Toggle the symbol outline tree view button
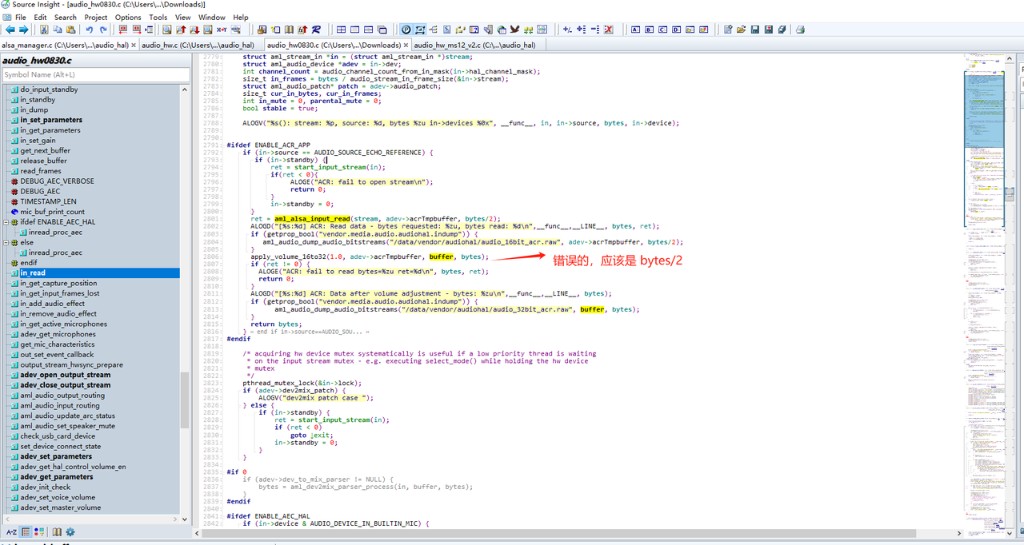 point(25,532)
